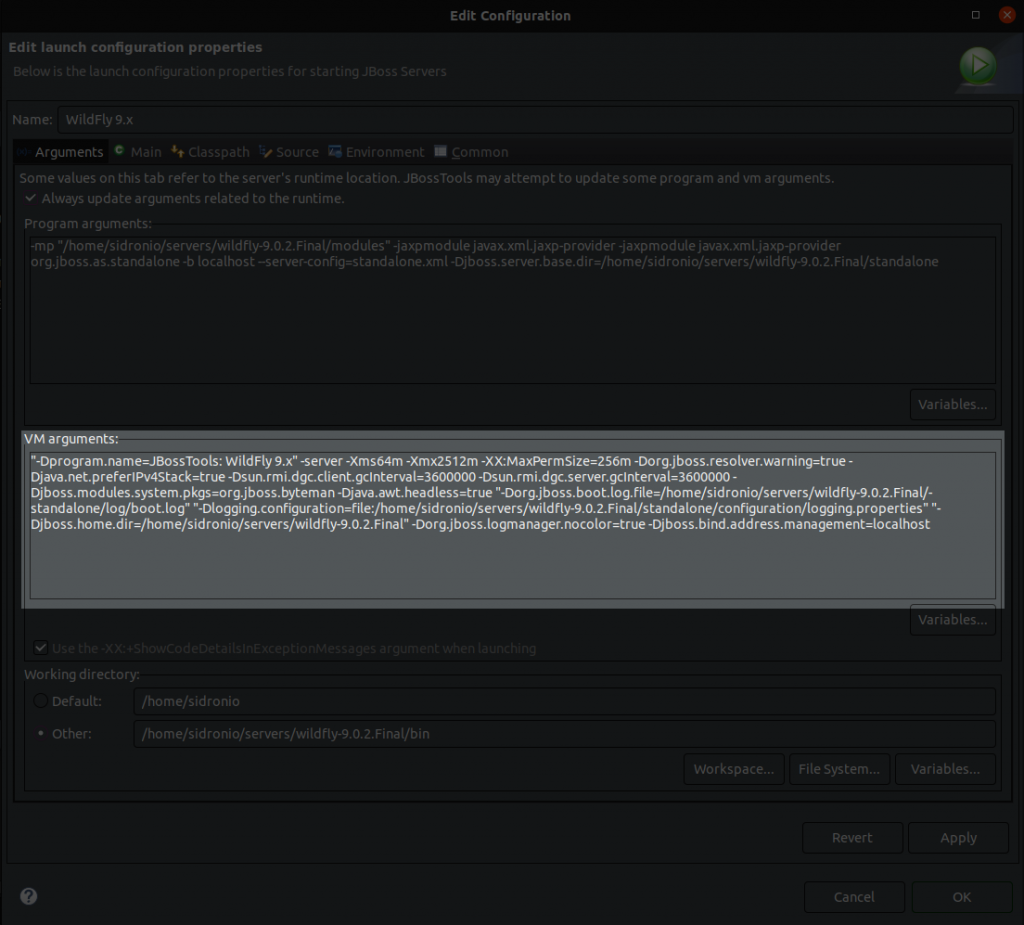Select Default working directory radio button
Image resolution: width=1024 pixels, height=925 pixels.
40,700
